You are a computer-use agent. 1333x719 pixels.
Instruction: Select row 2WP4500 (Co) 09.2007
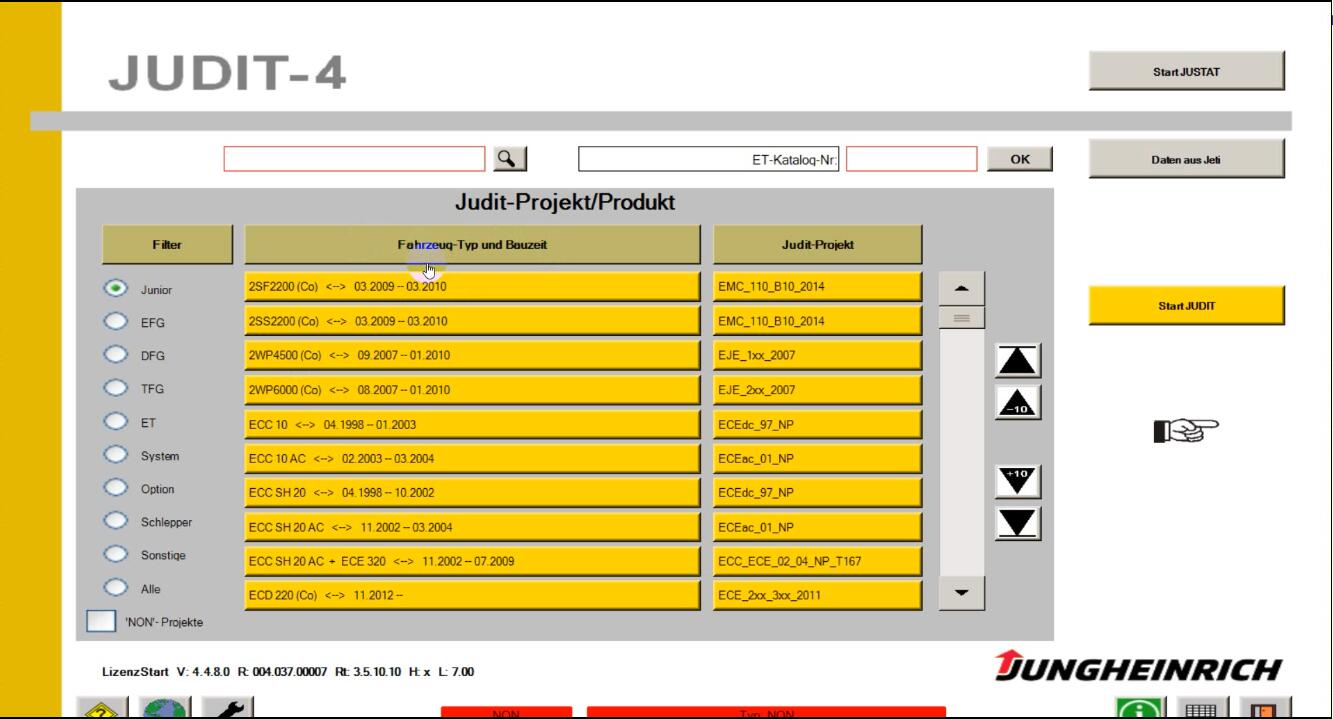[472, 355]
